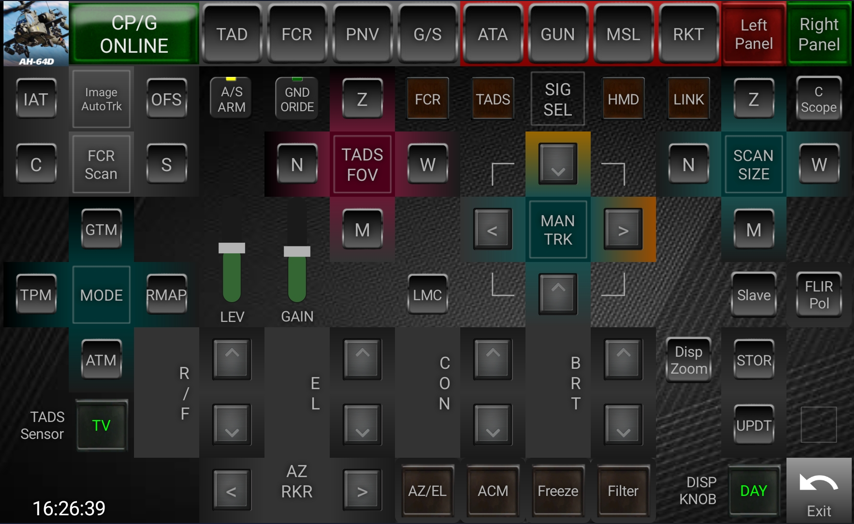Click the GAIN slider handle
Image resolution: width=854 pixels, height=524 pixels.
click(297, 252)
